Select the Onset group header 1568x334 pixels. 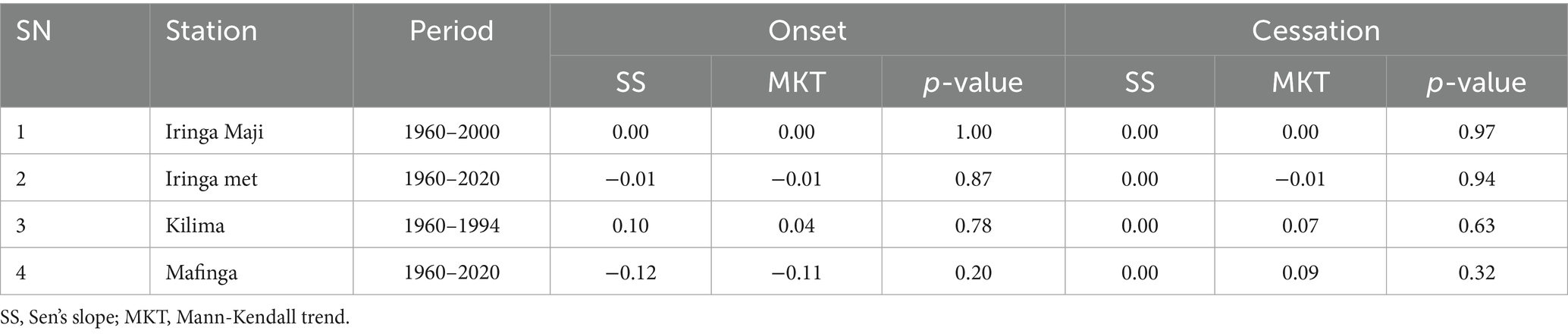pyautogui.click(x=807, y=30)
